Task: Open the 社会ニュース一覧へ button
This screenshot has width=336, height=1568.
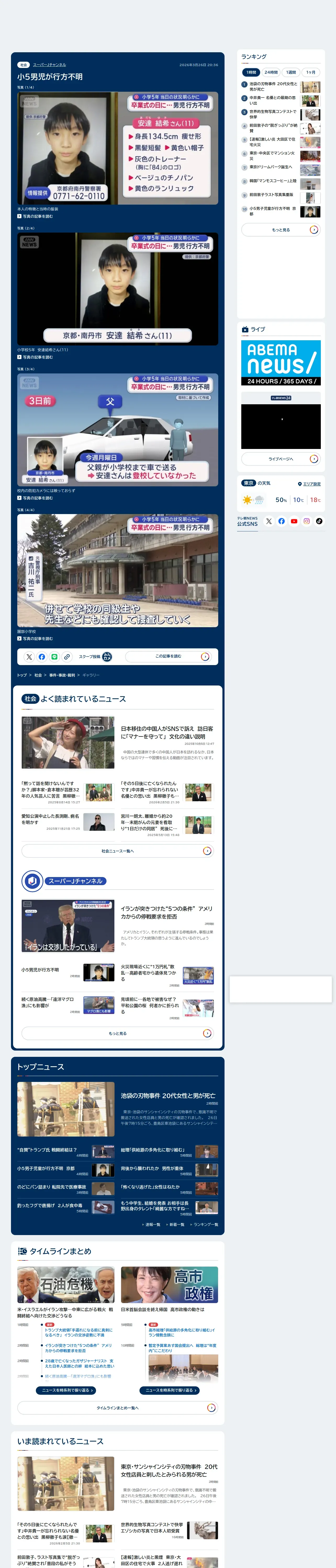Action: pyautogui.click(x=118, y=851)
